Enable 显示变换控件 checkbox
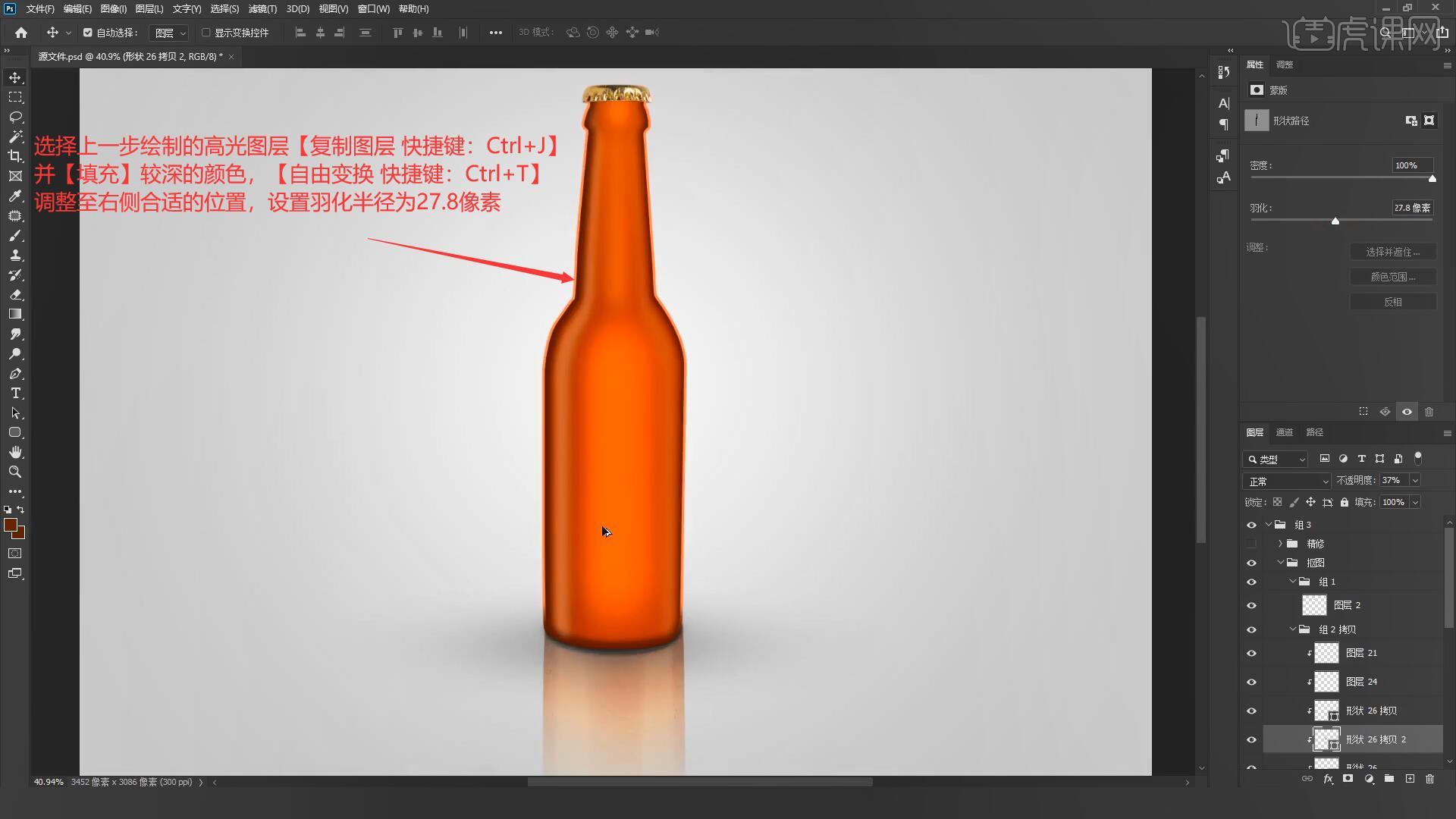The image size is (1456, 819). point(206,33)
